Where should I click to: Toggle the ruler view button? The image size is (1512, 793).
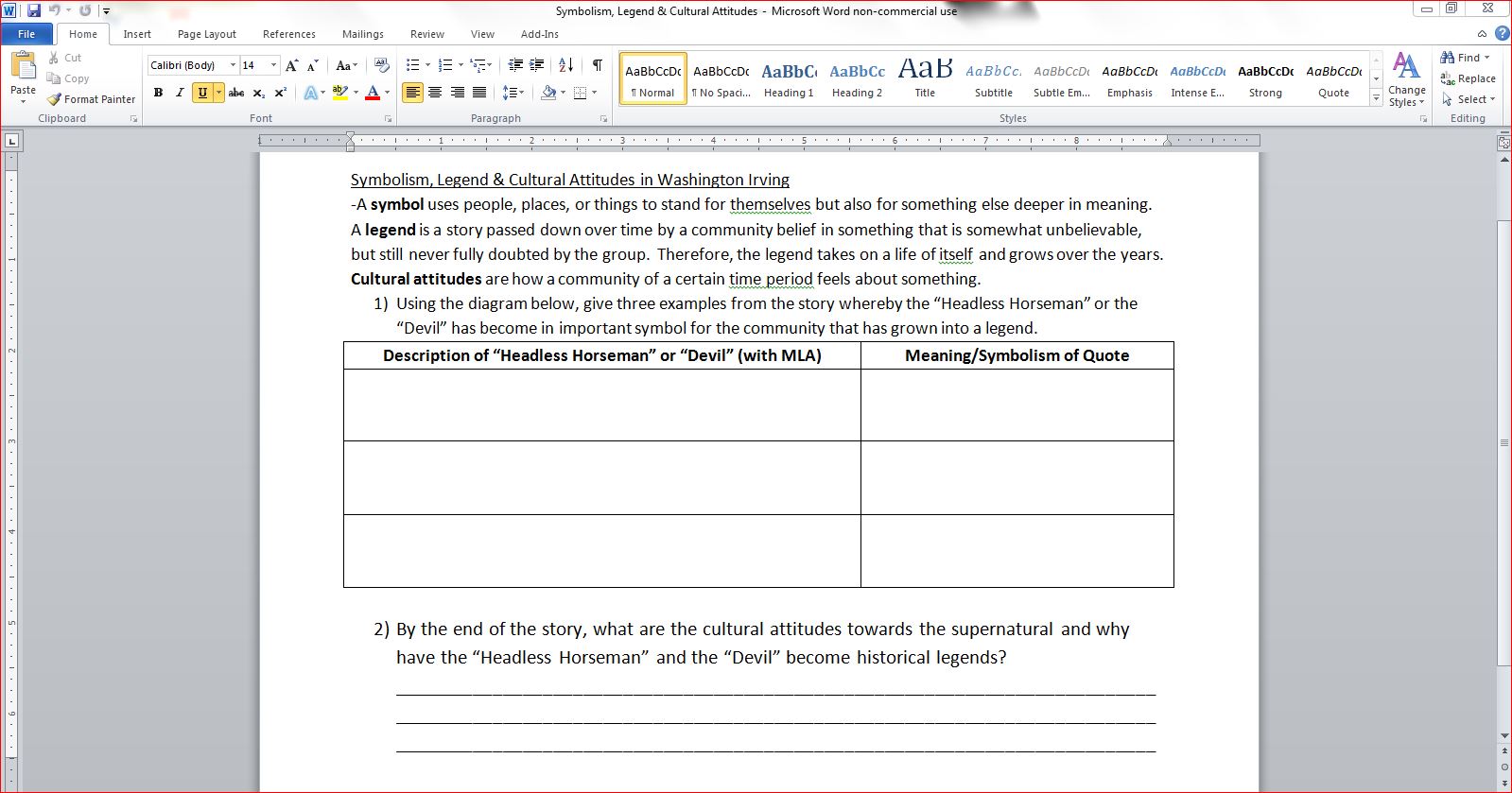(x=1503, y=143)
